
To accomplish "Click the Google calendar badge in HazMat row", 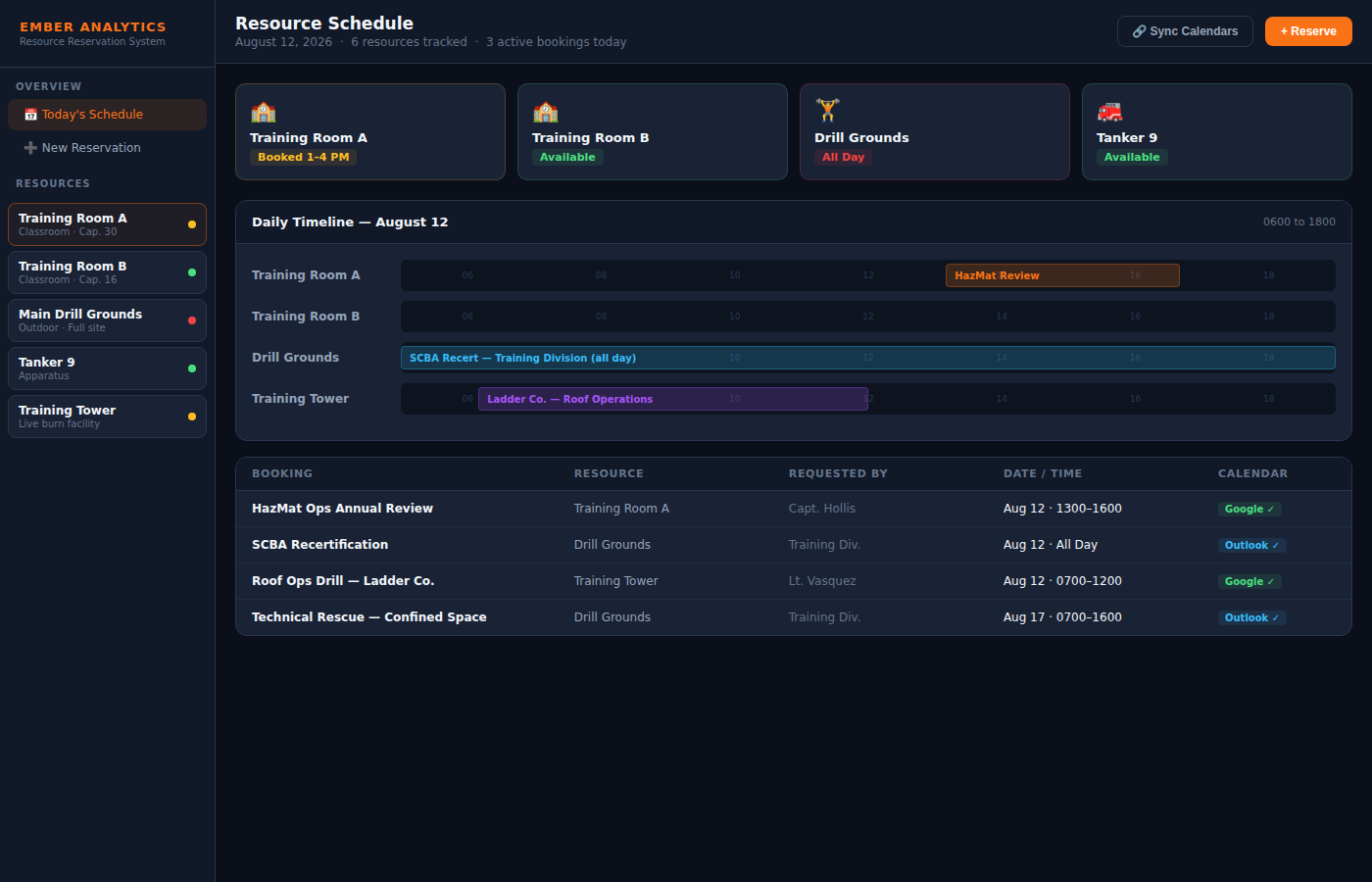I will click(1249, 509).
